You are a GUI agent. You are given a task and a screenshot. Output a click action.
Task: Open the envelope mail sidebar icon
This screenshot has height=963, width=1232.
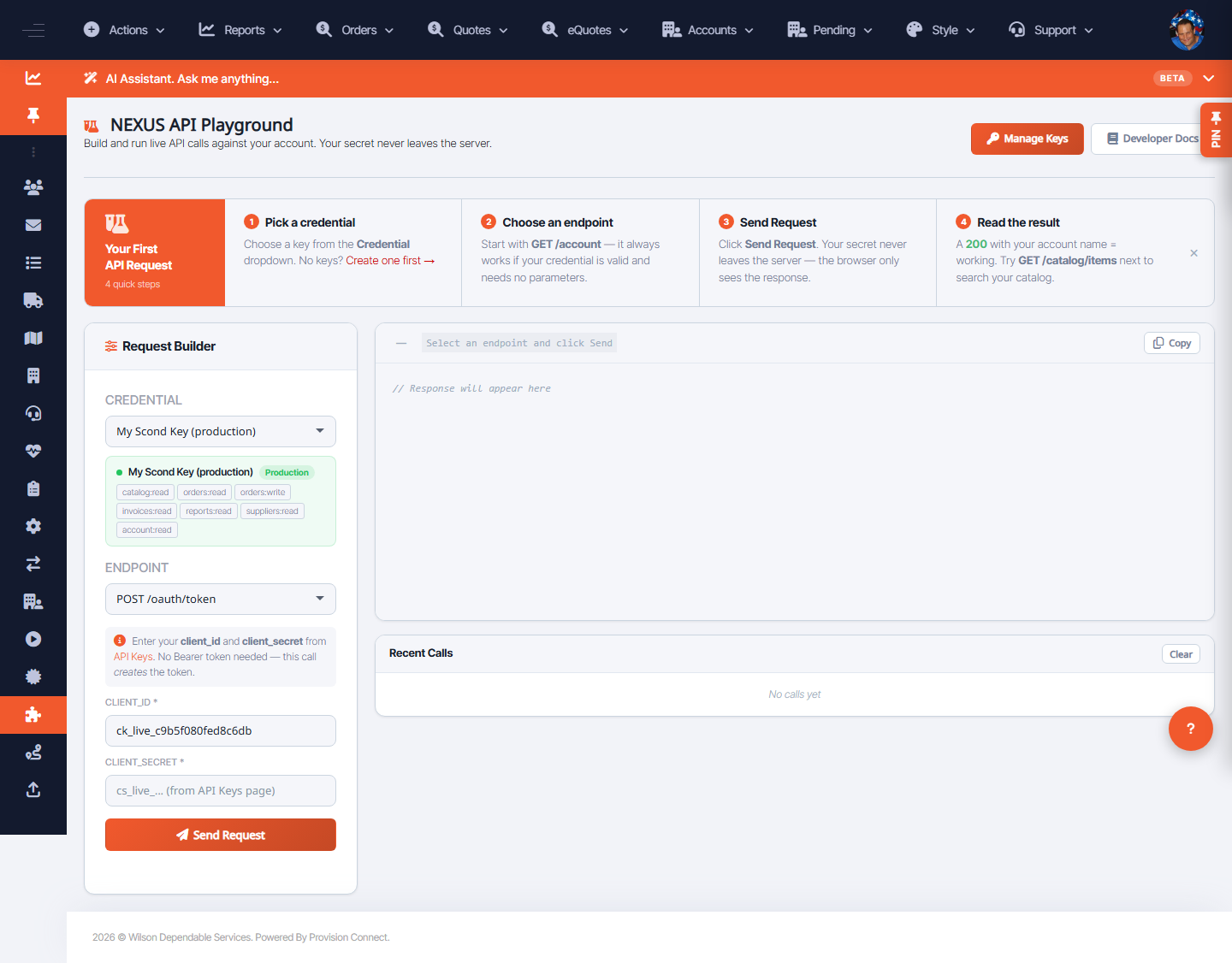[x=33, y=225]
